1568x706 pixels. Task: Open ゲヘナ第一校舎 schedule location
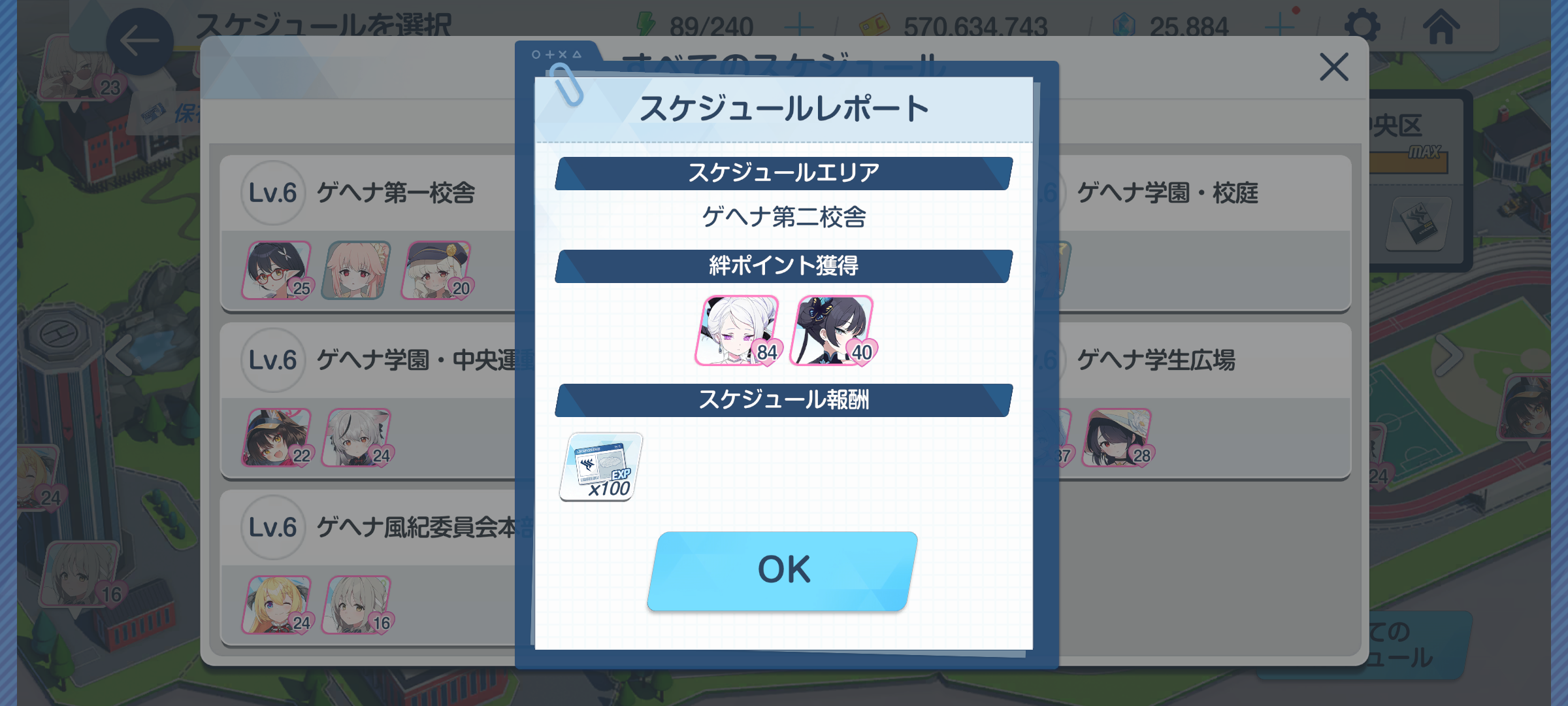pos(369,233)
